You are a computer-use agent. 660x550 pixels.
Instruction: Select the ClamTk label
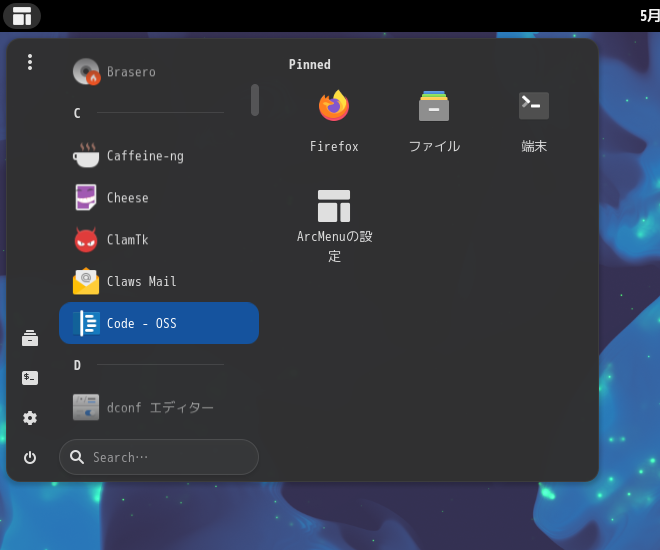pos(128,239)
